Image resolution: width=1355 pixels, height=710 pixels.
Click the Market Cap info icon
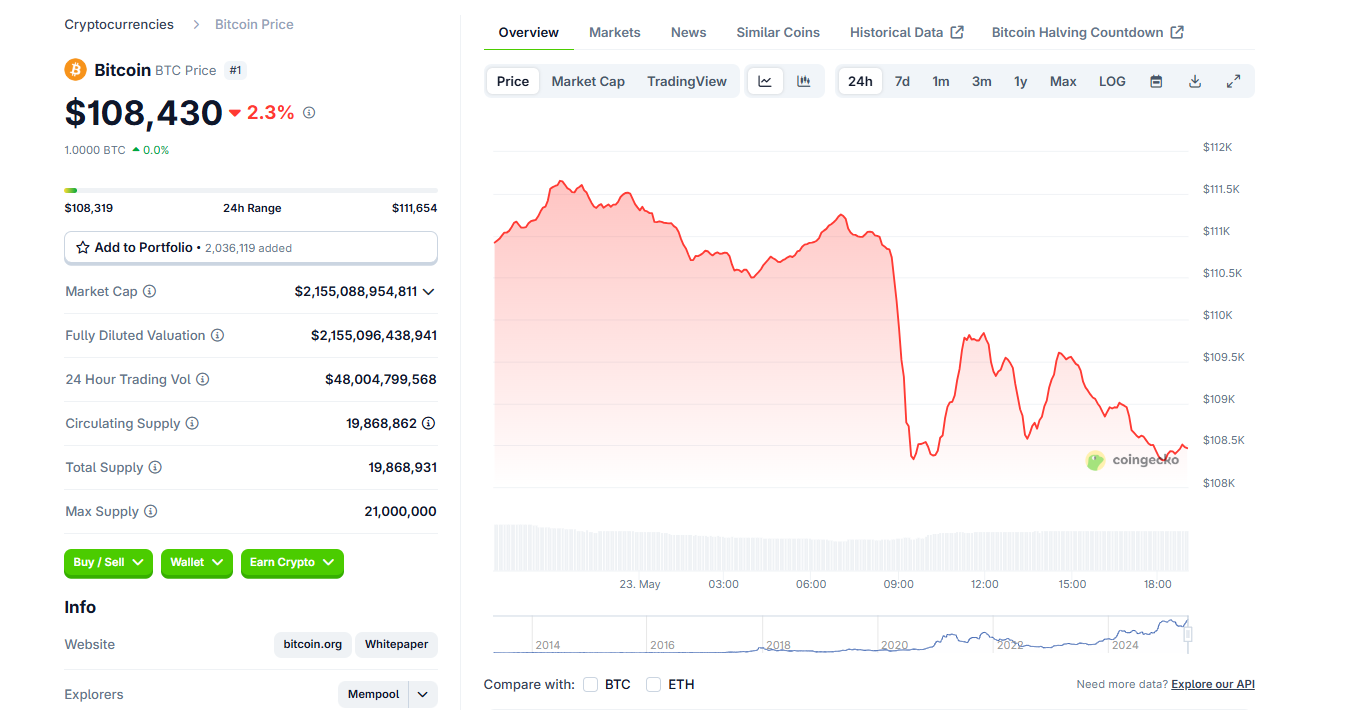tap(150, 292)
